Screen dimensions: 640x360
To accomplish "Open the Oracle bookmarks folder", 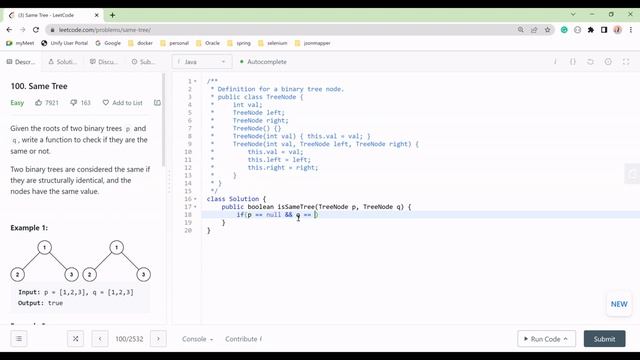I will click(208, 43).
